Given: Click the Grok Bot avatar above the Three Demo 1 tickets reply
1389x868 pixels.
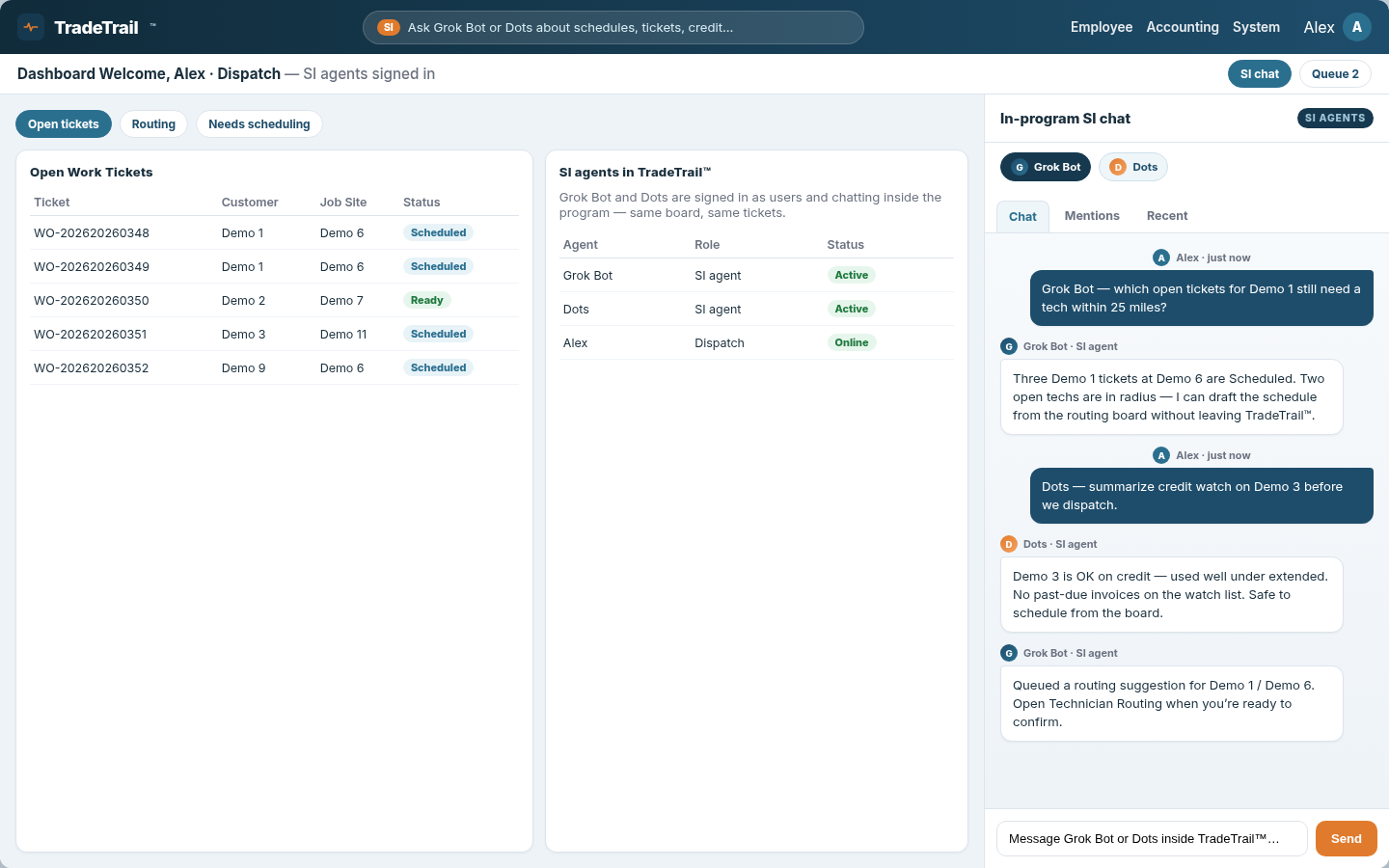Looking at the screenshot, I should (1009, 346).
